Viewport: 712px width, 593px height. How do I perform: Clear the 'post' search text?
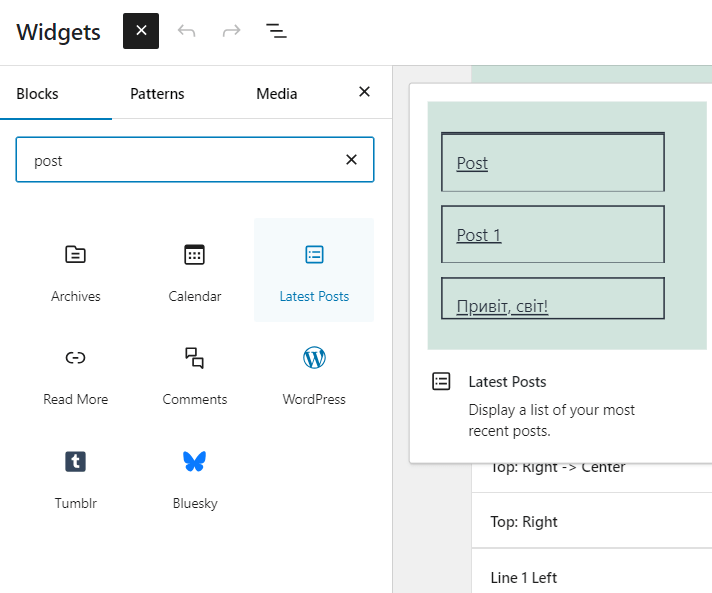[x=351, y=159]
